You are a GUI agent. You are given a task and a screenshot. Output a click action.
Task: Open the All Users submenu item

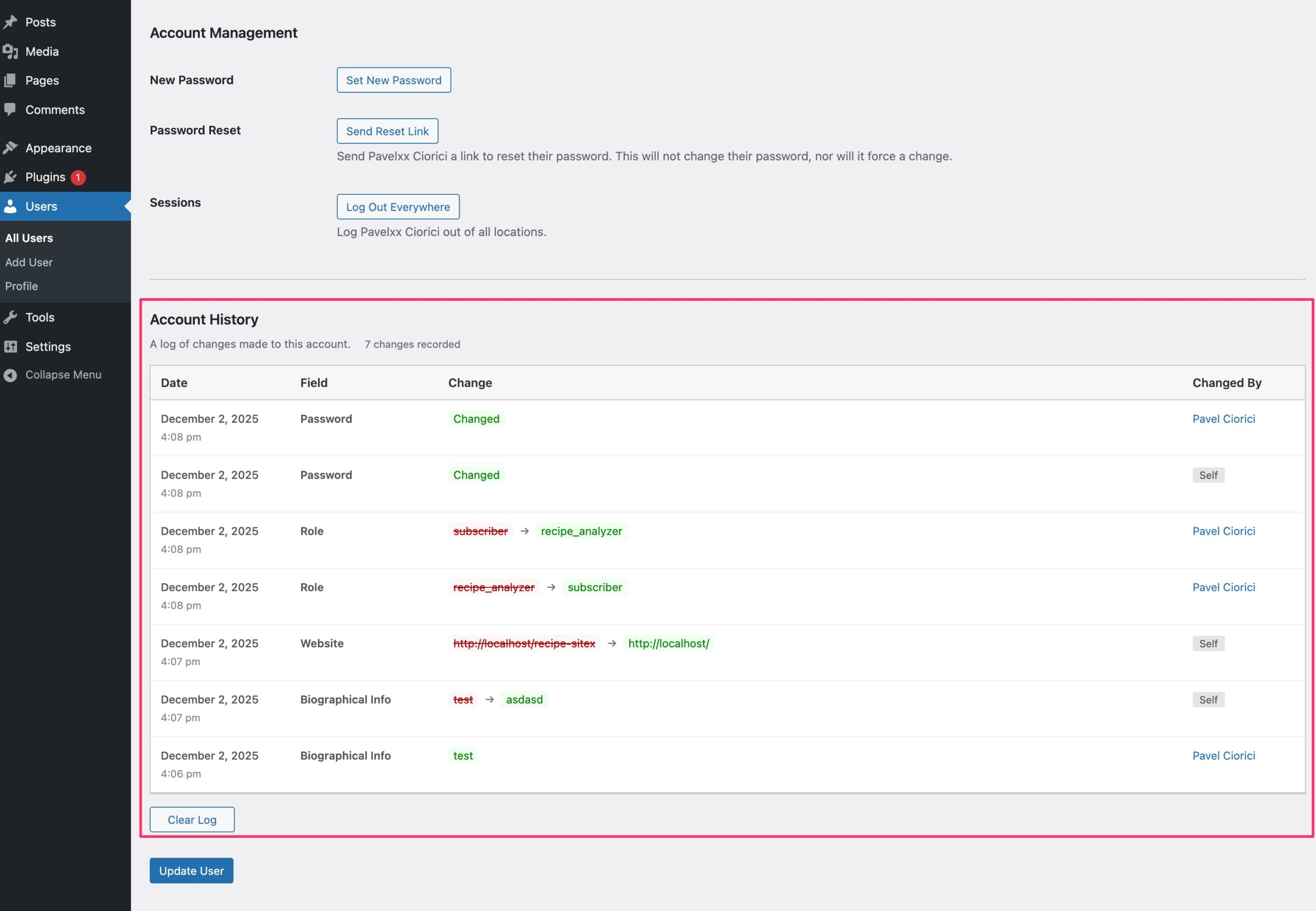[29, 238]
